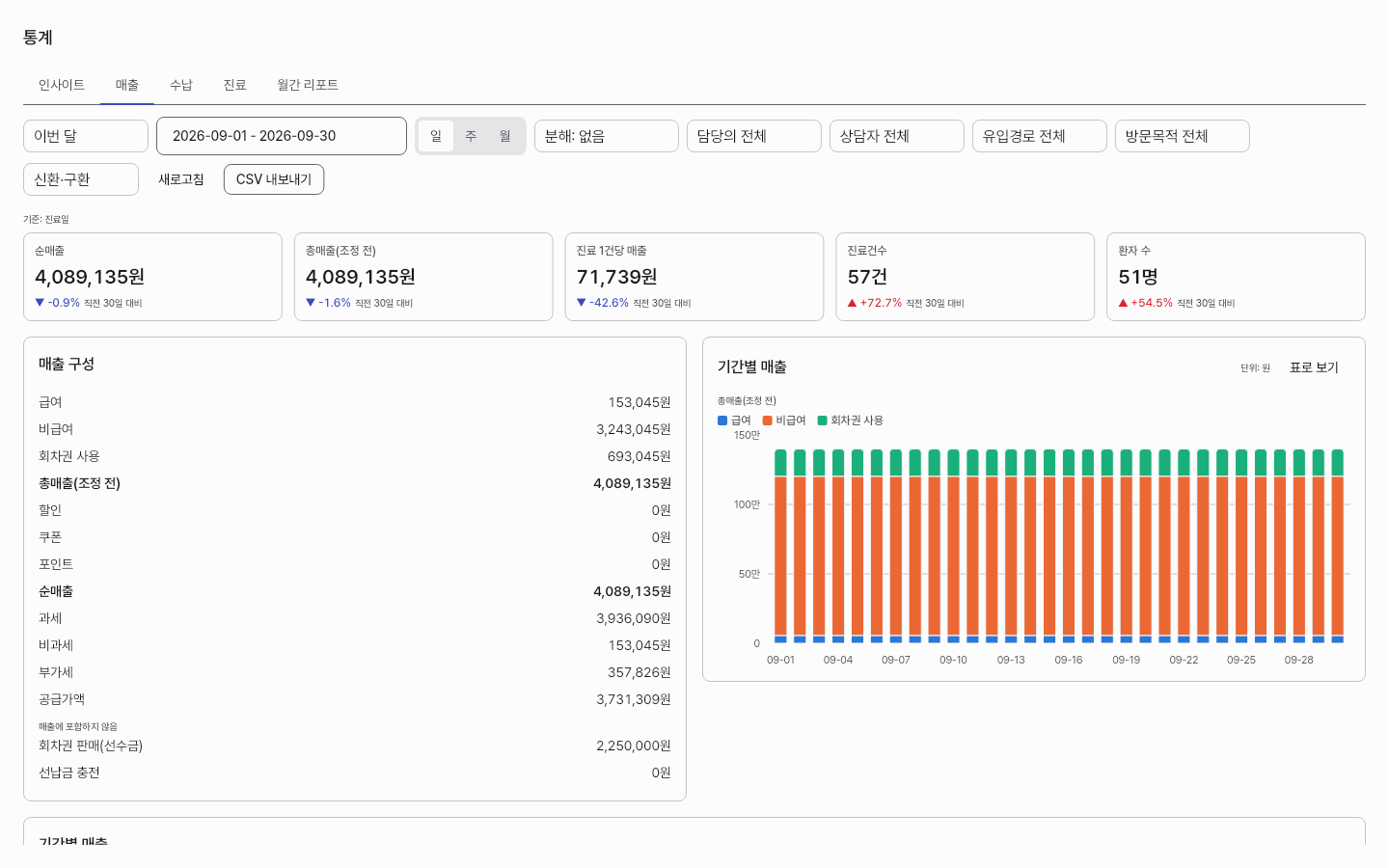The image size is (1389, 868).
Task: Click the 선납금 충전 row label
Action: (69, 773)
